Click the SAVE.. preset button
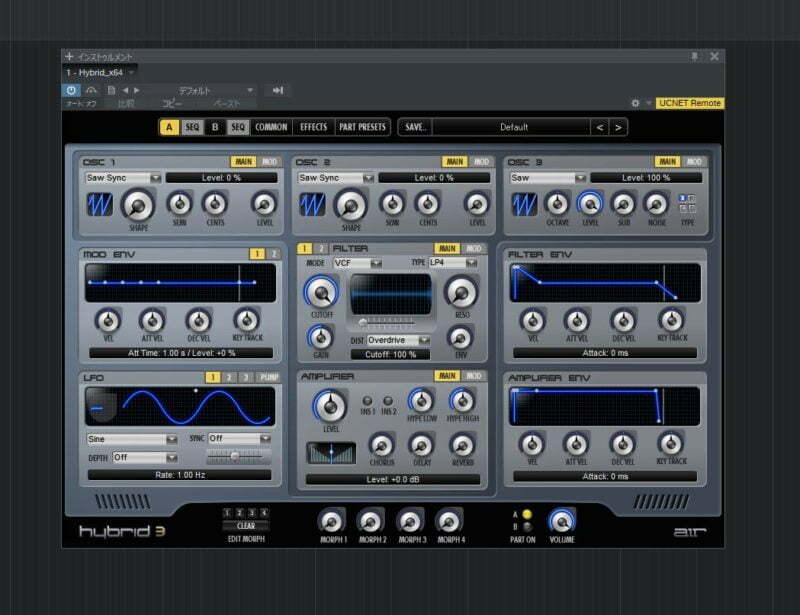Image resolution: width=800 pixels, height=615 pixels. coord(415,127)
